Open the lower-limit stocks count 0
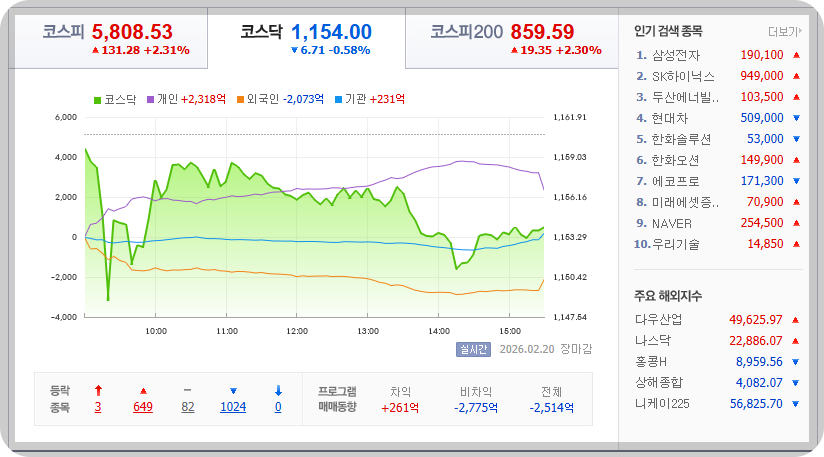This screenshot has width=824, height=457. click(x=278, y=407)
